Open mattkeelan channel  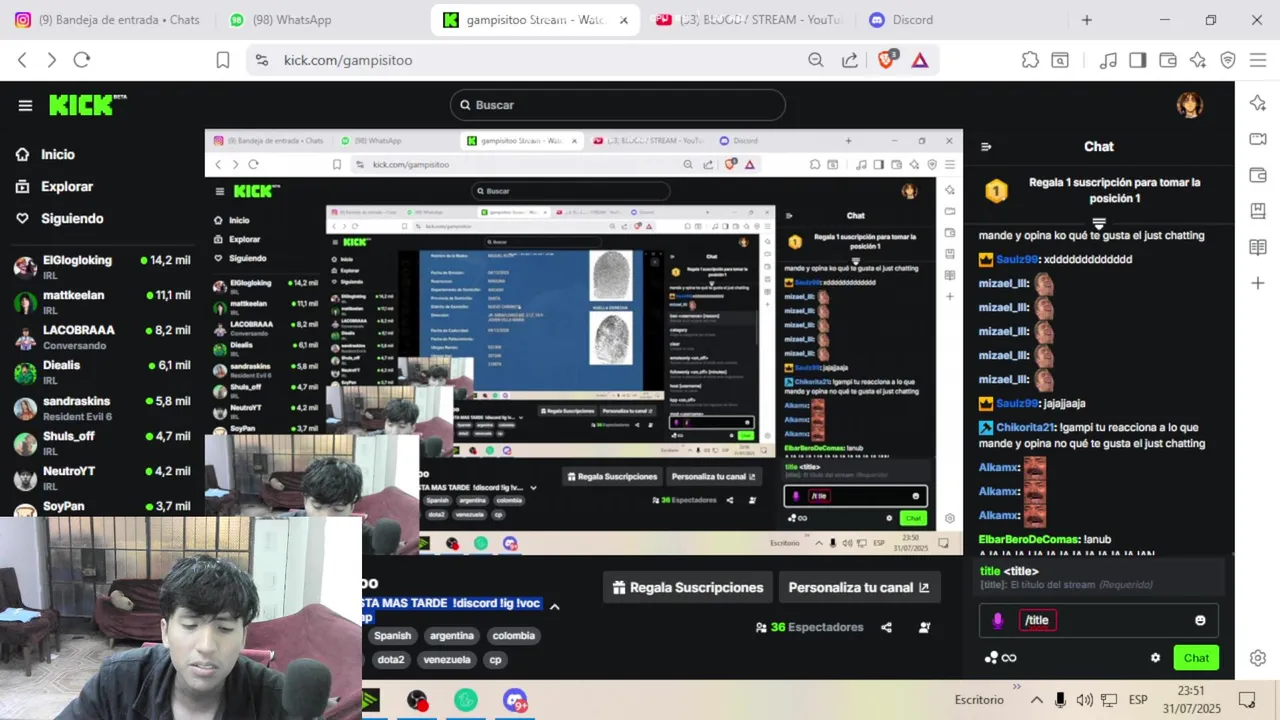102,301
